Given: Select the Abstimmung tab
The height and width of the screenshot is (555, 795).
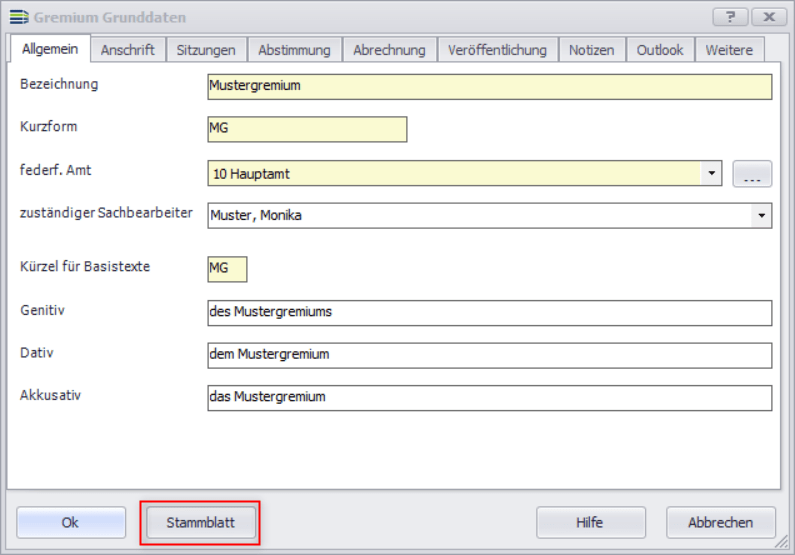Looking at the screenshot, I should [x=294, y=49].
